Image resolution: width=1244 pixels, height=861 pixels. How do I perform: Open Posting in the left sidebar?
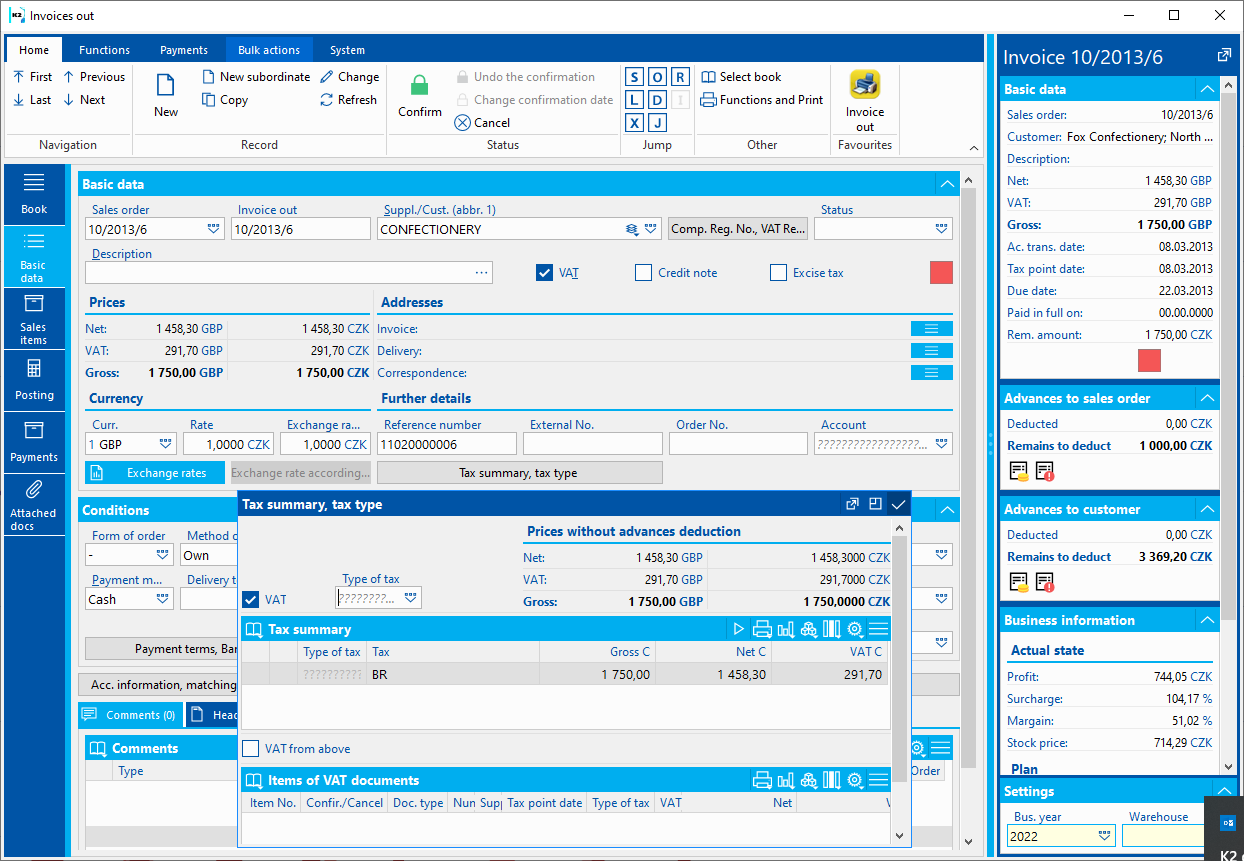point(34,380)
